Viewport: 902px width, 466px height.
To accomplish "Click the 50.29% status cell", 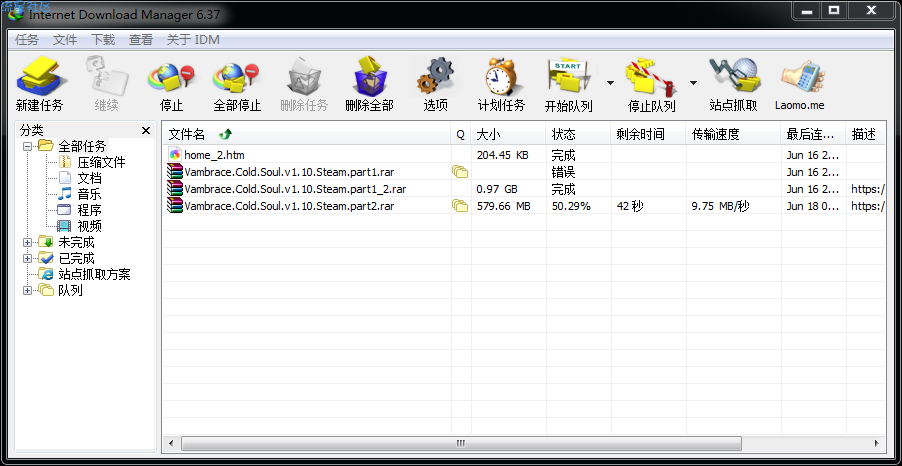I will click(x=571, y=206).
